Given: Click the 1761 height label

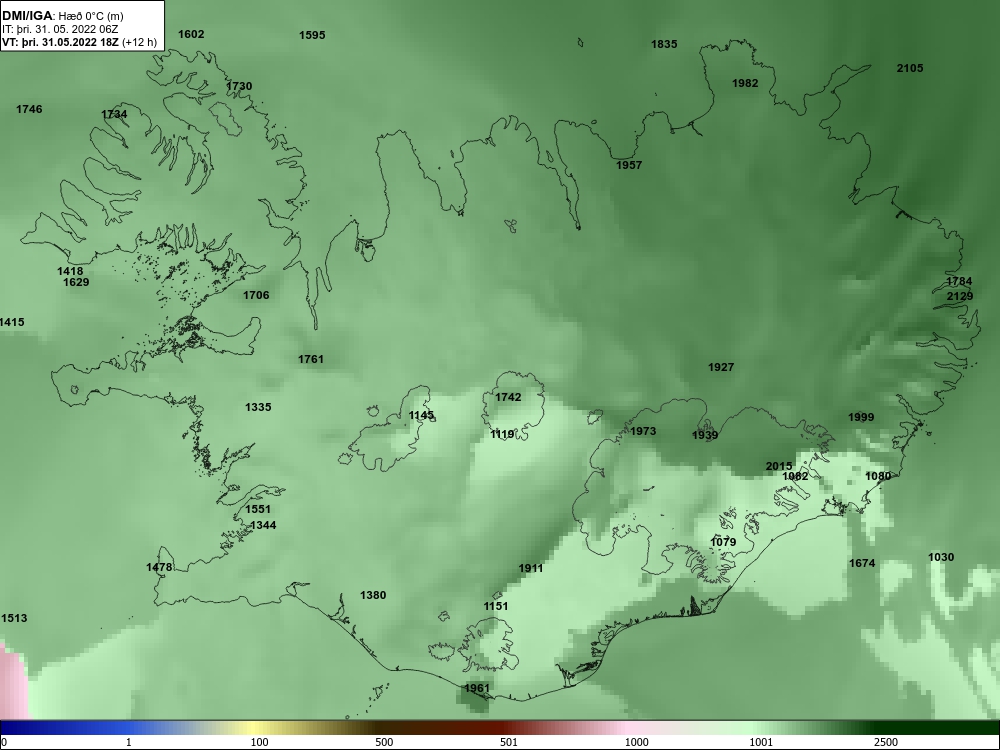Looking at the screenshot, I should [311, 359].
